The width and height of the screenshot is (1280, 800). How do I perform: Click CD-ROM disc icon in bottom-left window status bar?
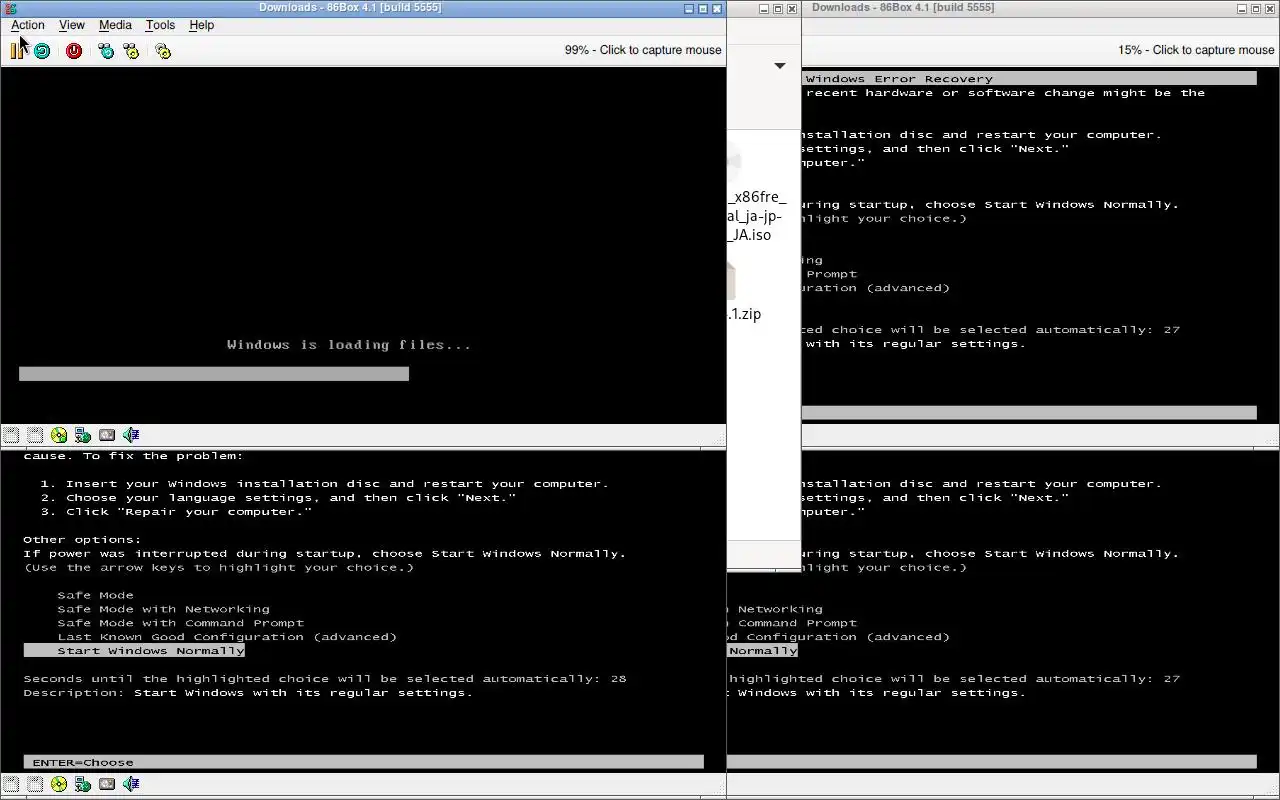click(x=59, y=784)
